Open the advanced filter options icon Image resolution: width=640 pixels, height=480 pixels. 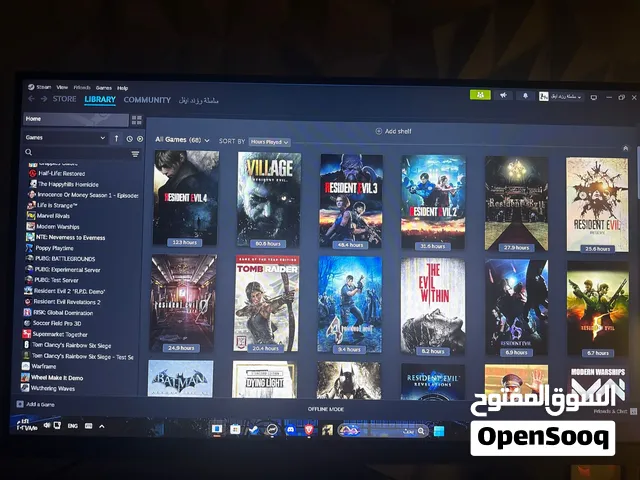(x=135, y=154)
